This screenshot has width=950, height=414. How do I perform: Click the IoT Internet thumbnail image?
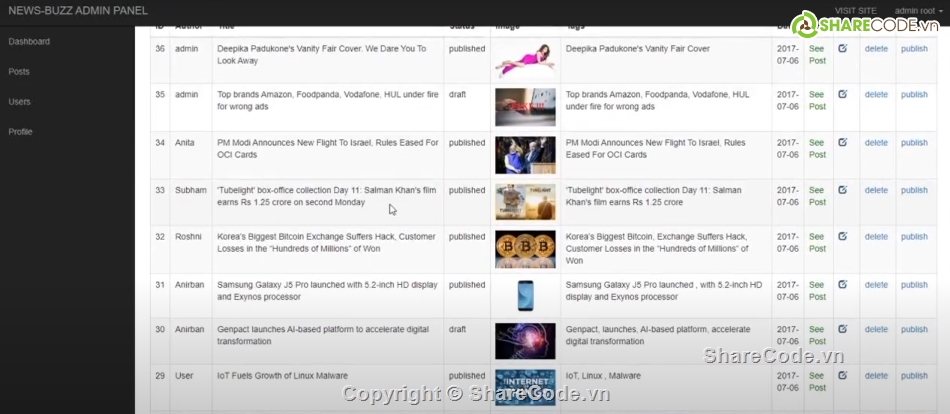pos(525,387)
